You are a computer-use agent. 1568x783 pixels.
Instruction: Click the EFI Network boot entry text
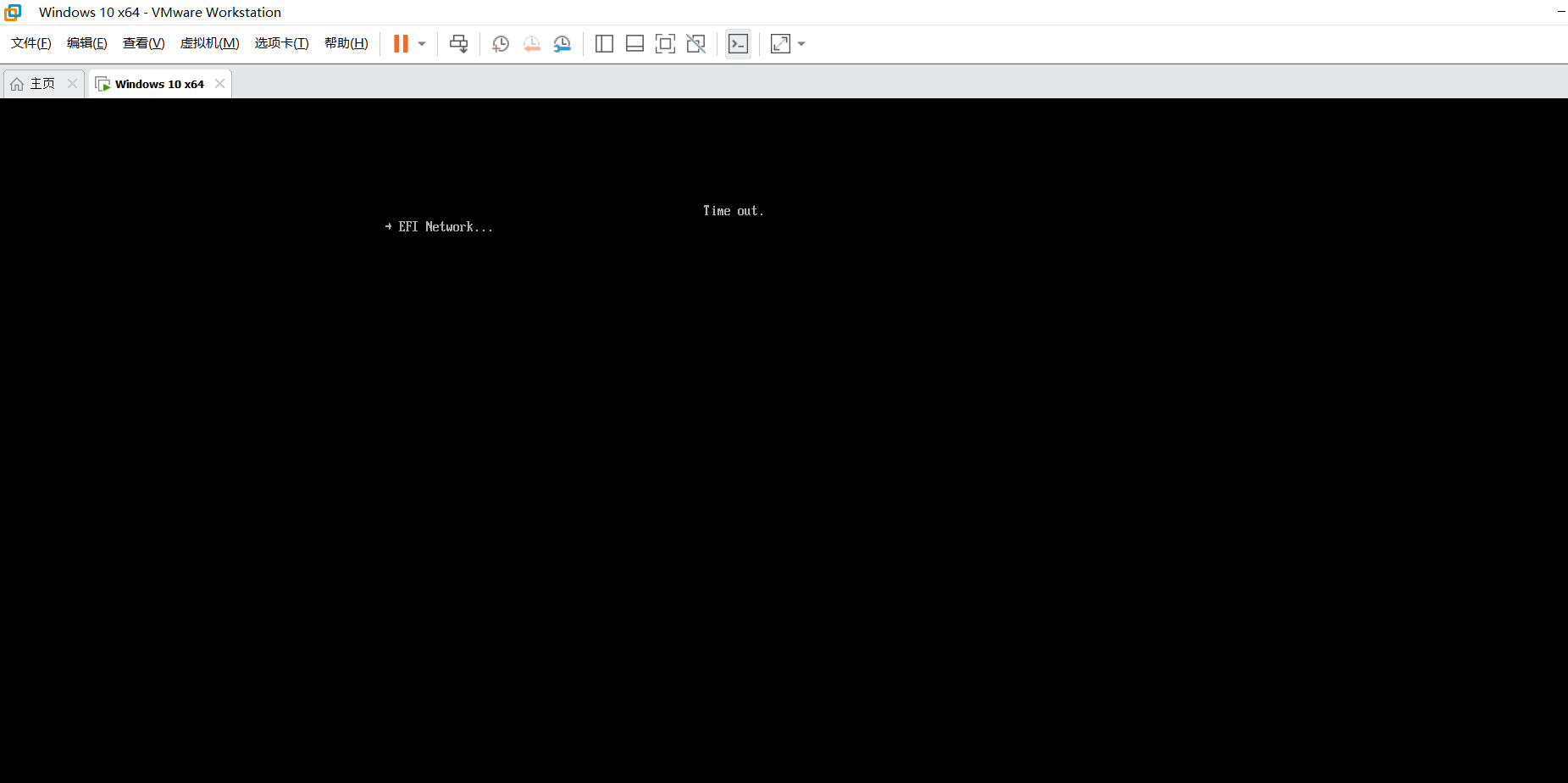[x=446, y=227]
